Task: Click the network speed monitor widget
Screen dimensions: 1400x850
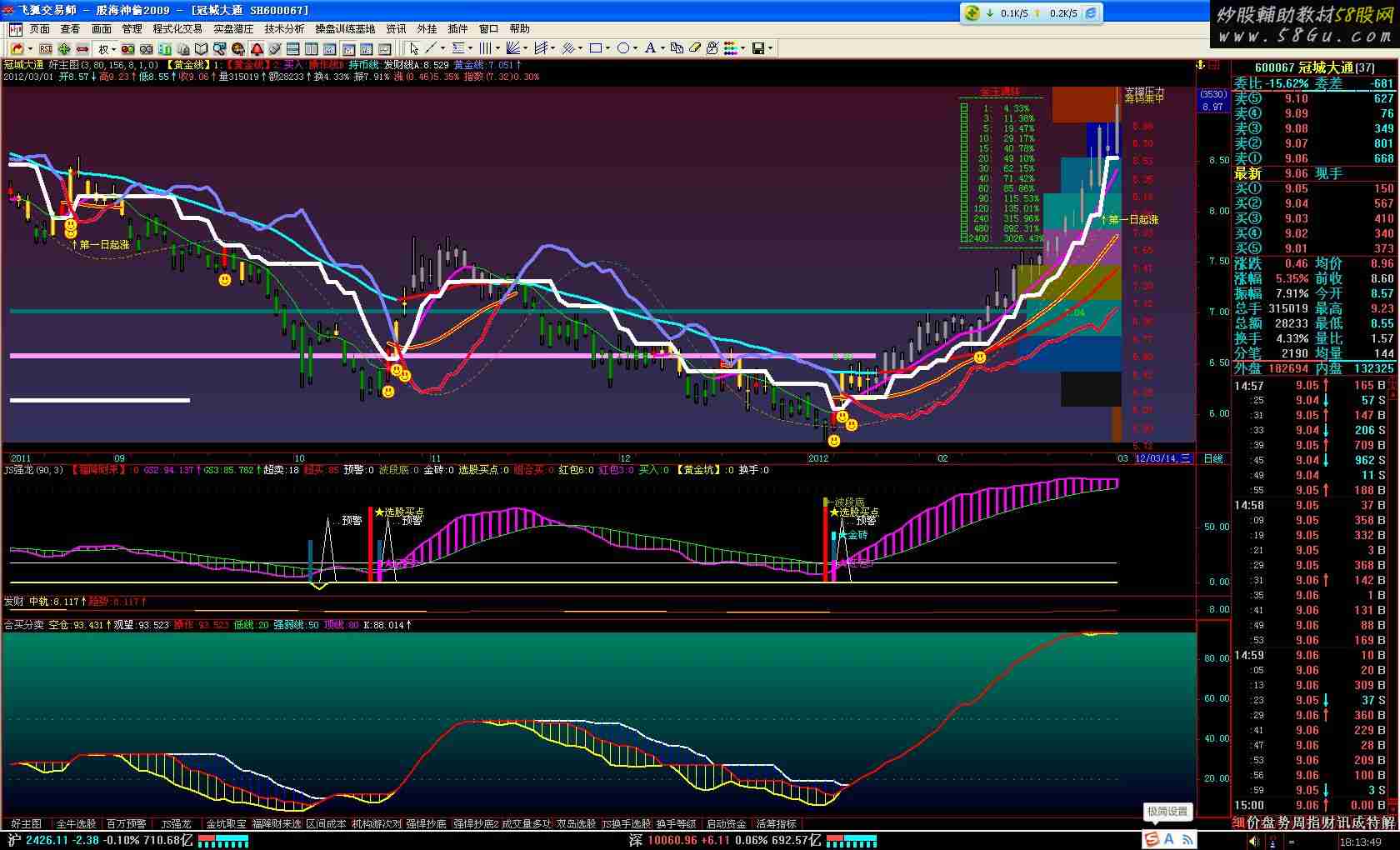Action: 1033,13
